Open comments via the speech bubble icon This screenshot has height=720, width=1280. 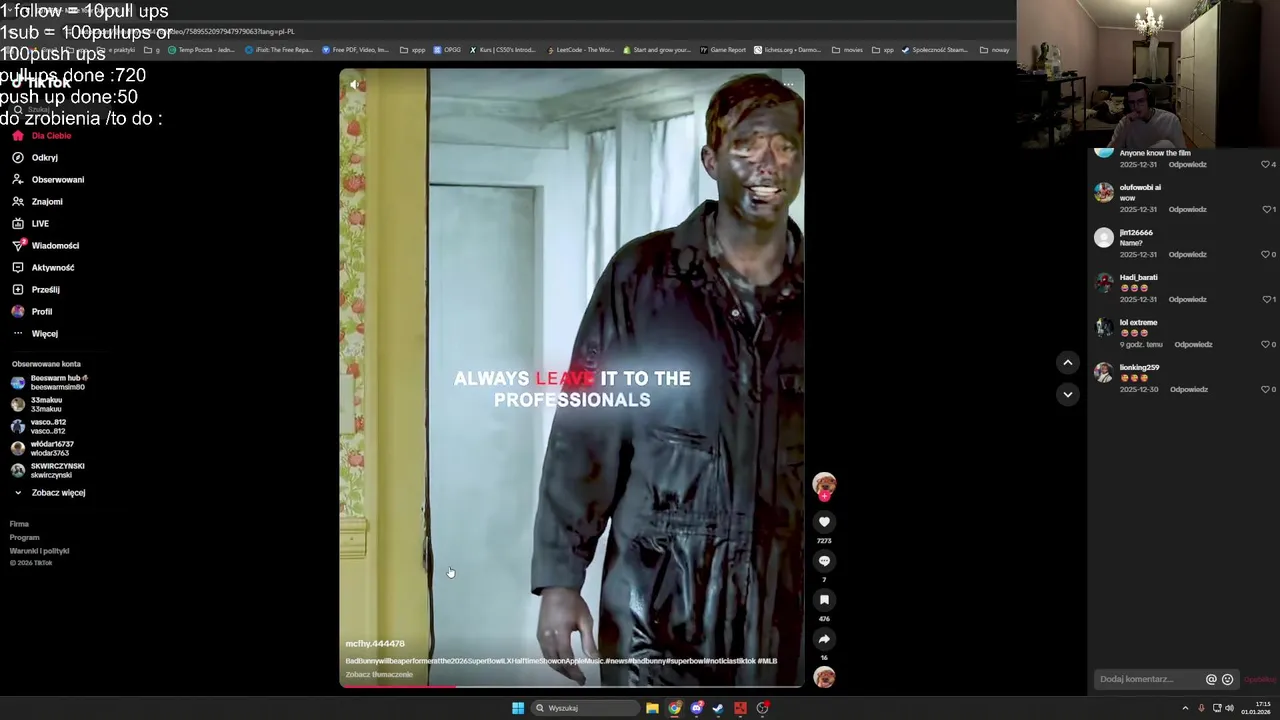click(824, 561)
